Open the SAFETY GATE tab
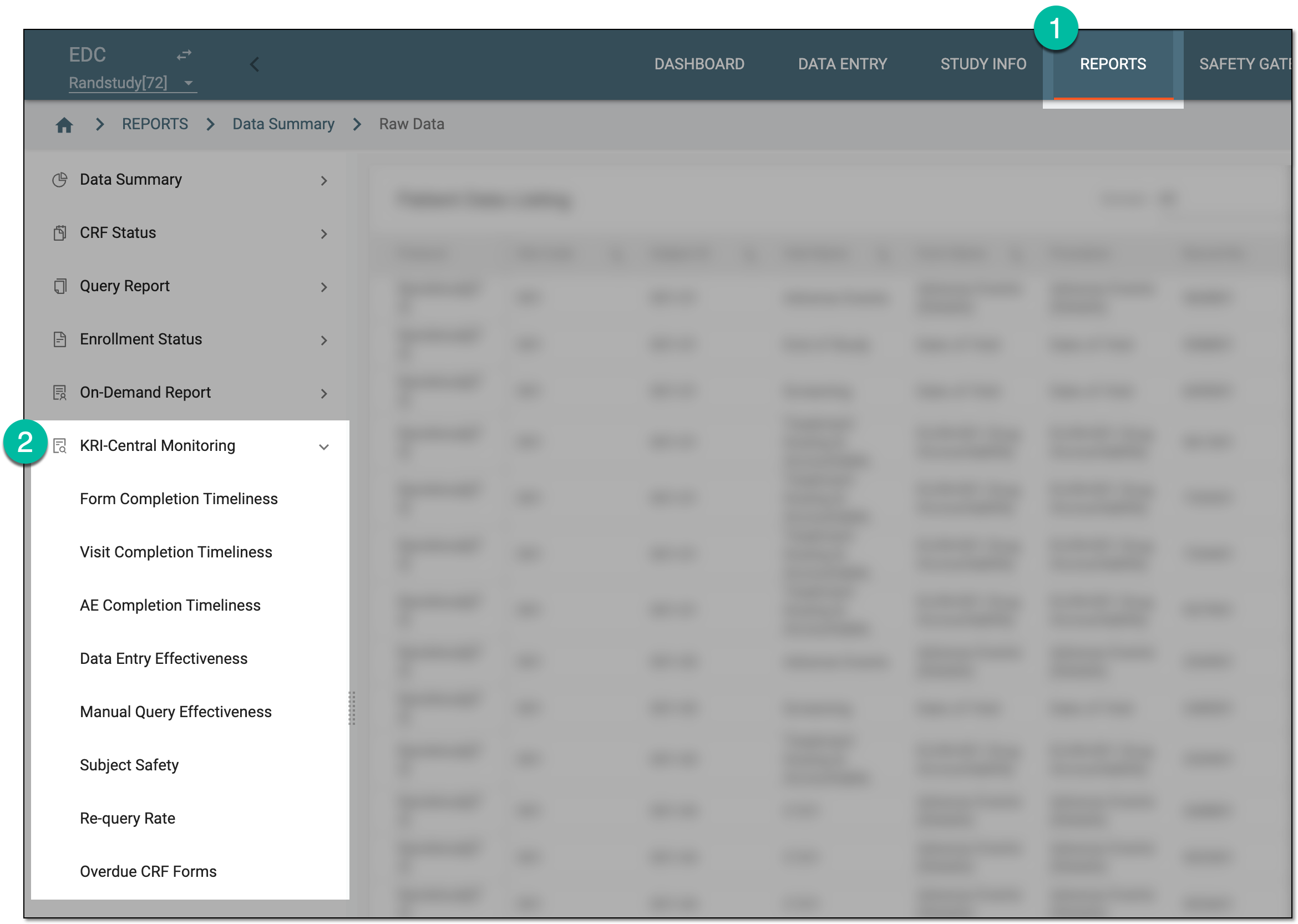Screen dimensions: 1298x924 (x=1245, y=64)
